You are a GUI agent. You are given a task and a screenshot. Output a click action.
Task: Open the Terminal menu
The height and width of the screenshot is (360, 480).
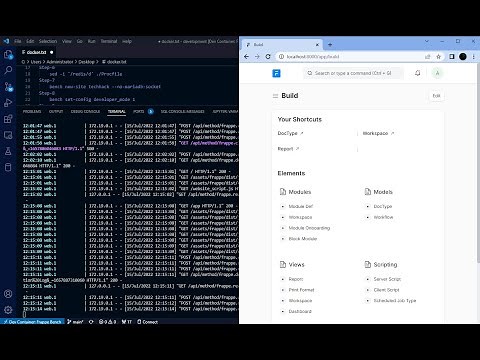(109, 41)
